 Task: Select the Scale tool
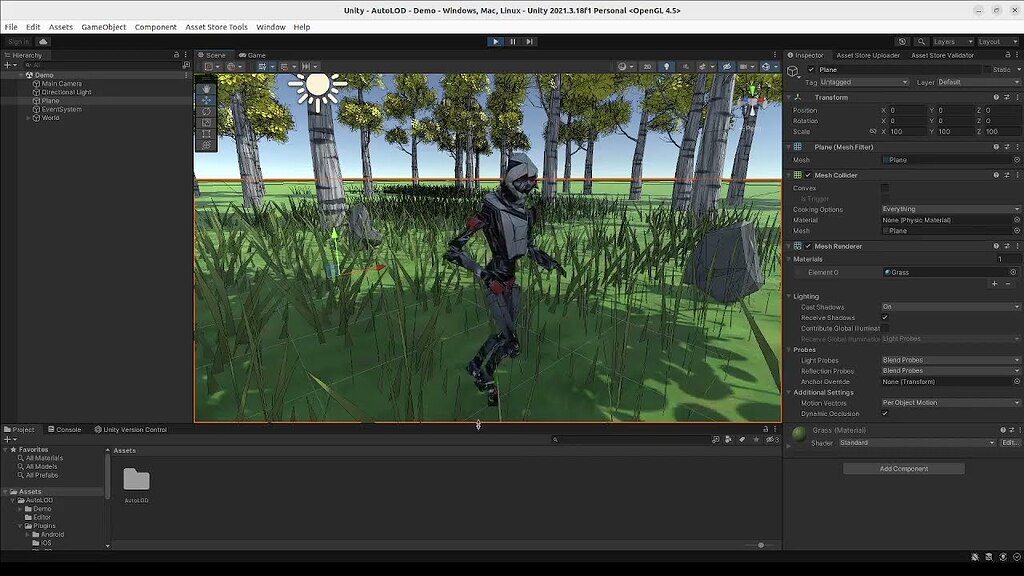point(207,123)
